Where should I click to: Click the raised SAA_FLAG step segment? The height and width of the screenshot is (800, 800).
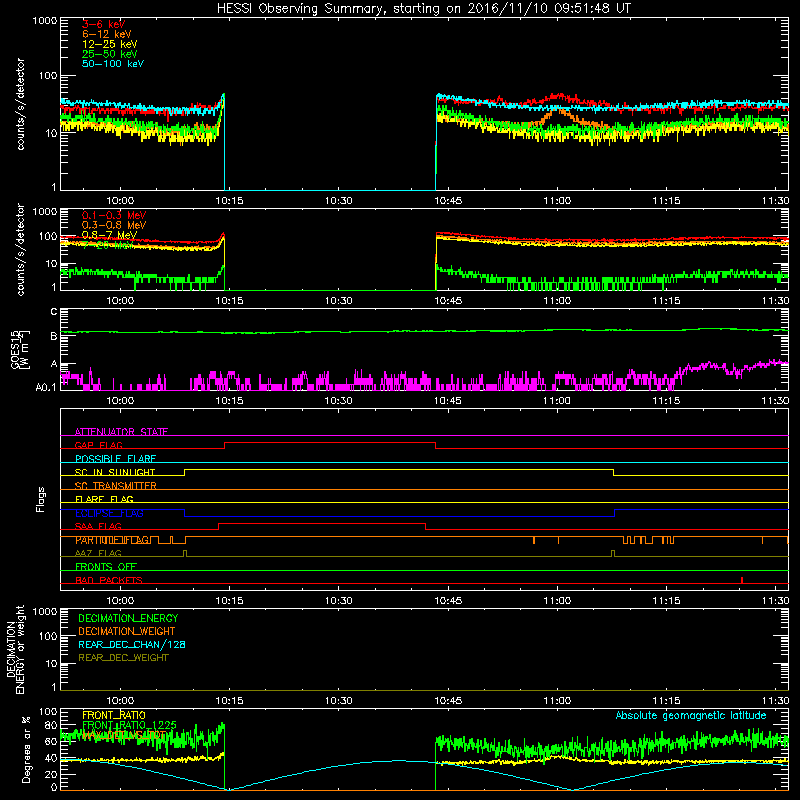coord(322,524)
